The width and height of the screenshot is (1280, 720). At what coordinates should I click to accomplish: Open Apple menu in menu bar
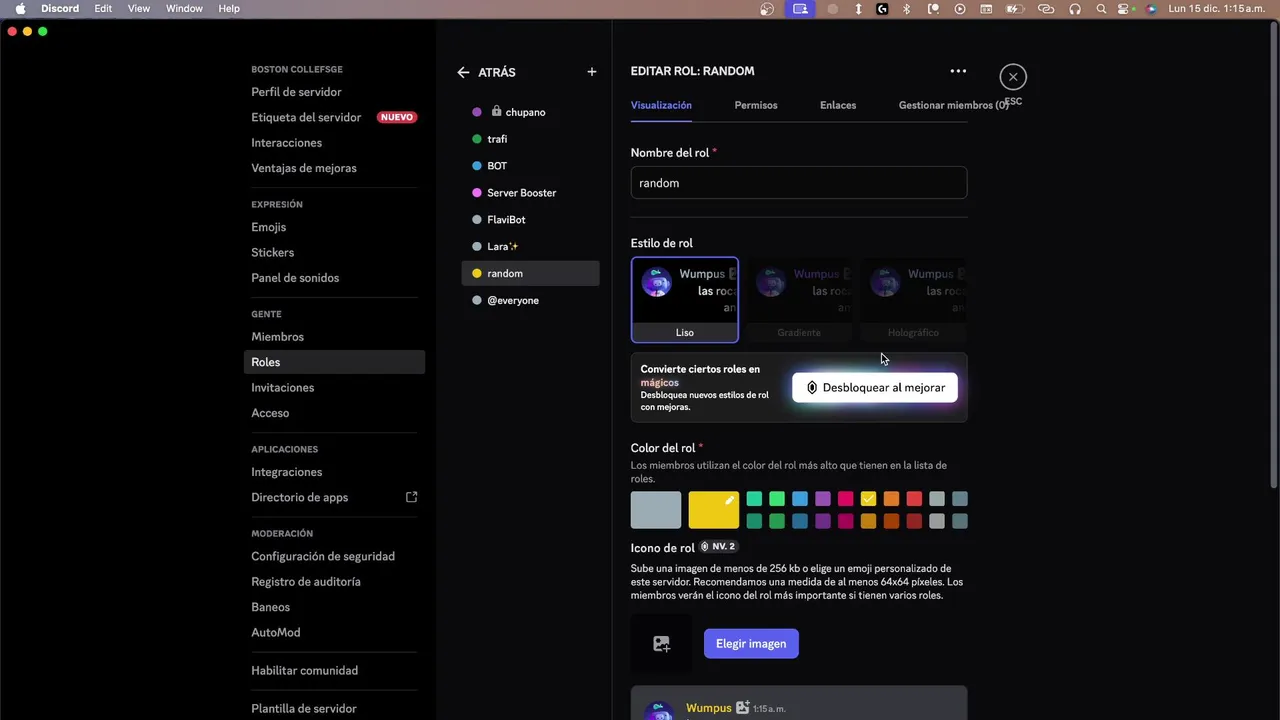19,9
